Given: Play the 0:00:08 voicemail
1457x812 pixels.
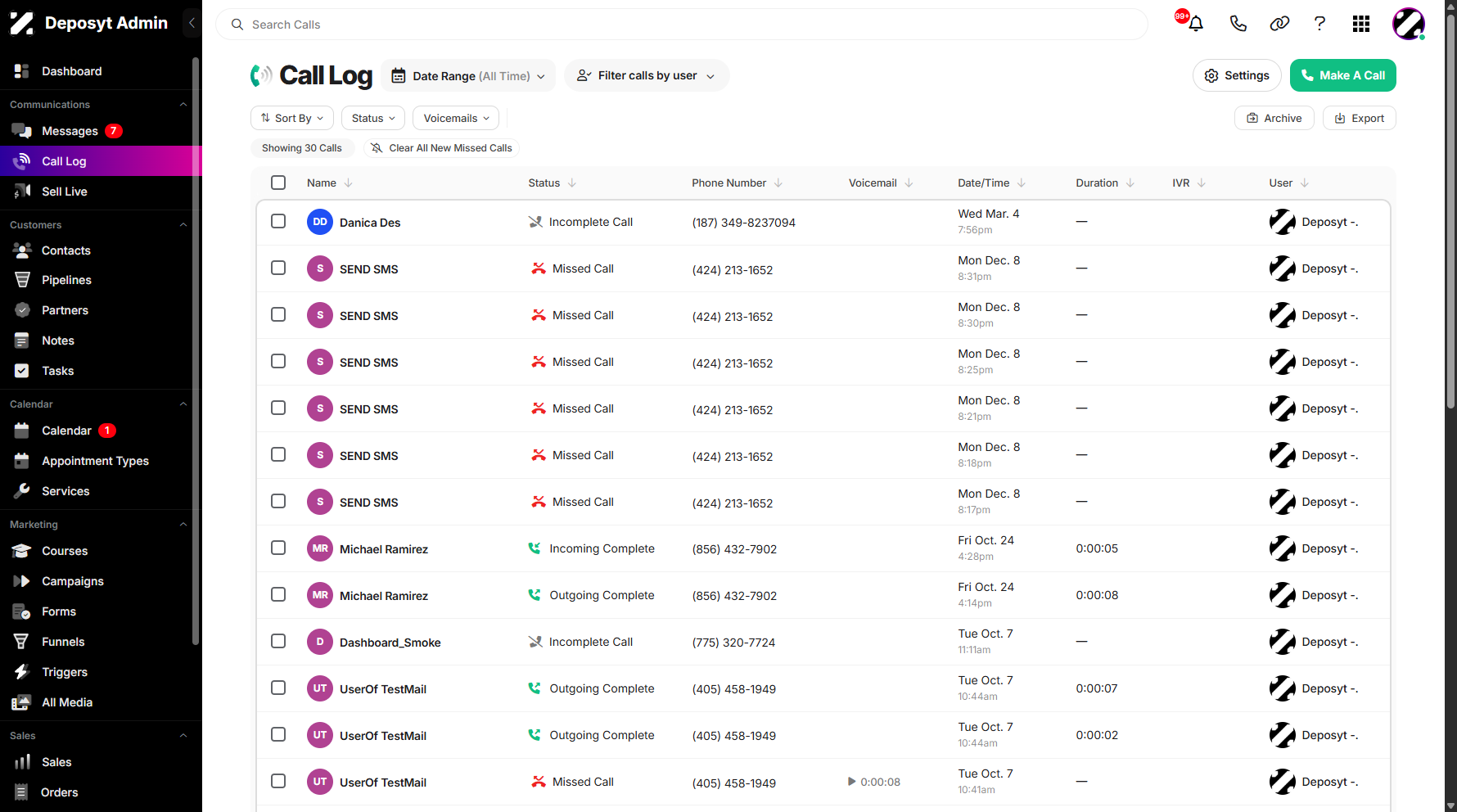Looking at the screenshot, I should 852,782.
